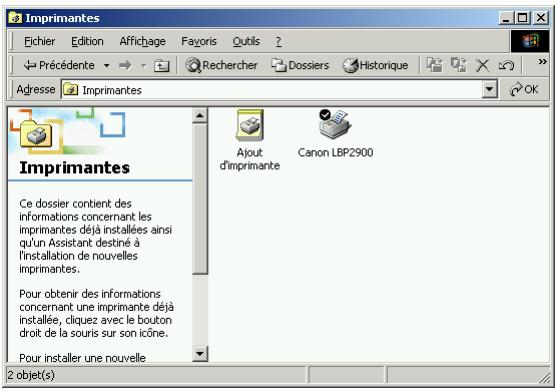
Task: Open the Favoris menu
Action: click(x=199, y=41)
